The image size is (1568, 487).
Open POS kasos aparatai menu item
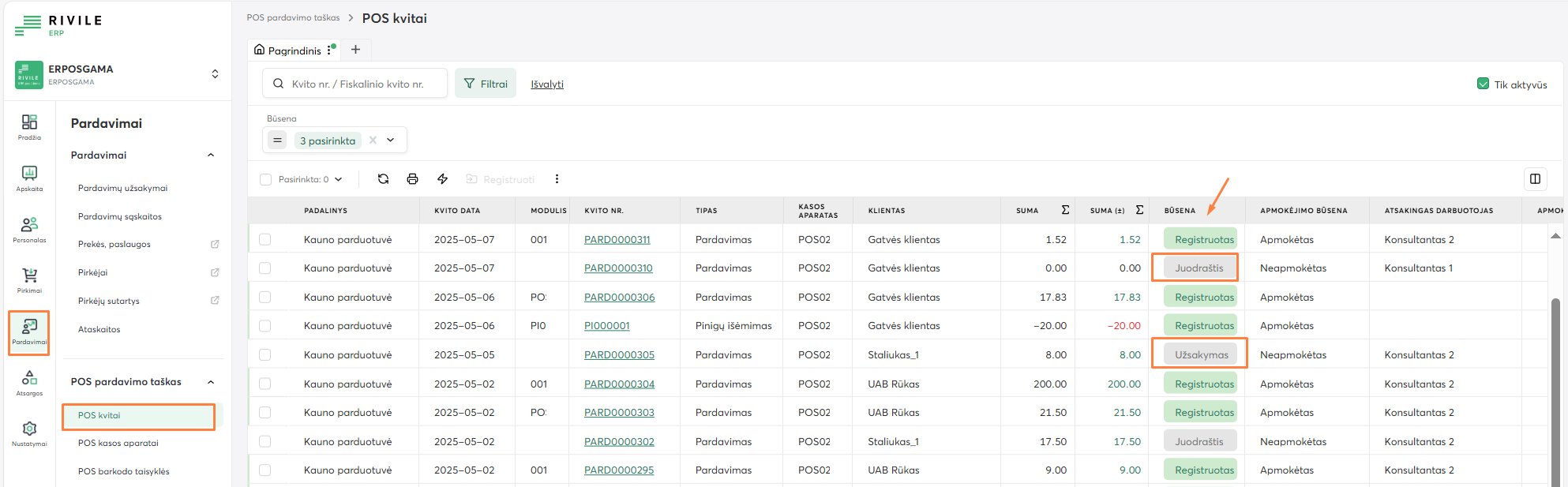tap(118, 443)
